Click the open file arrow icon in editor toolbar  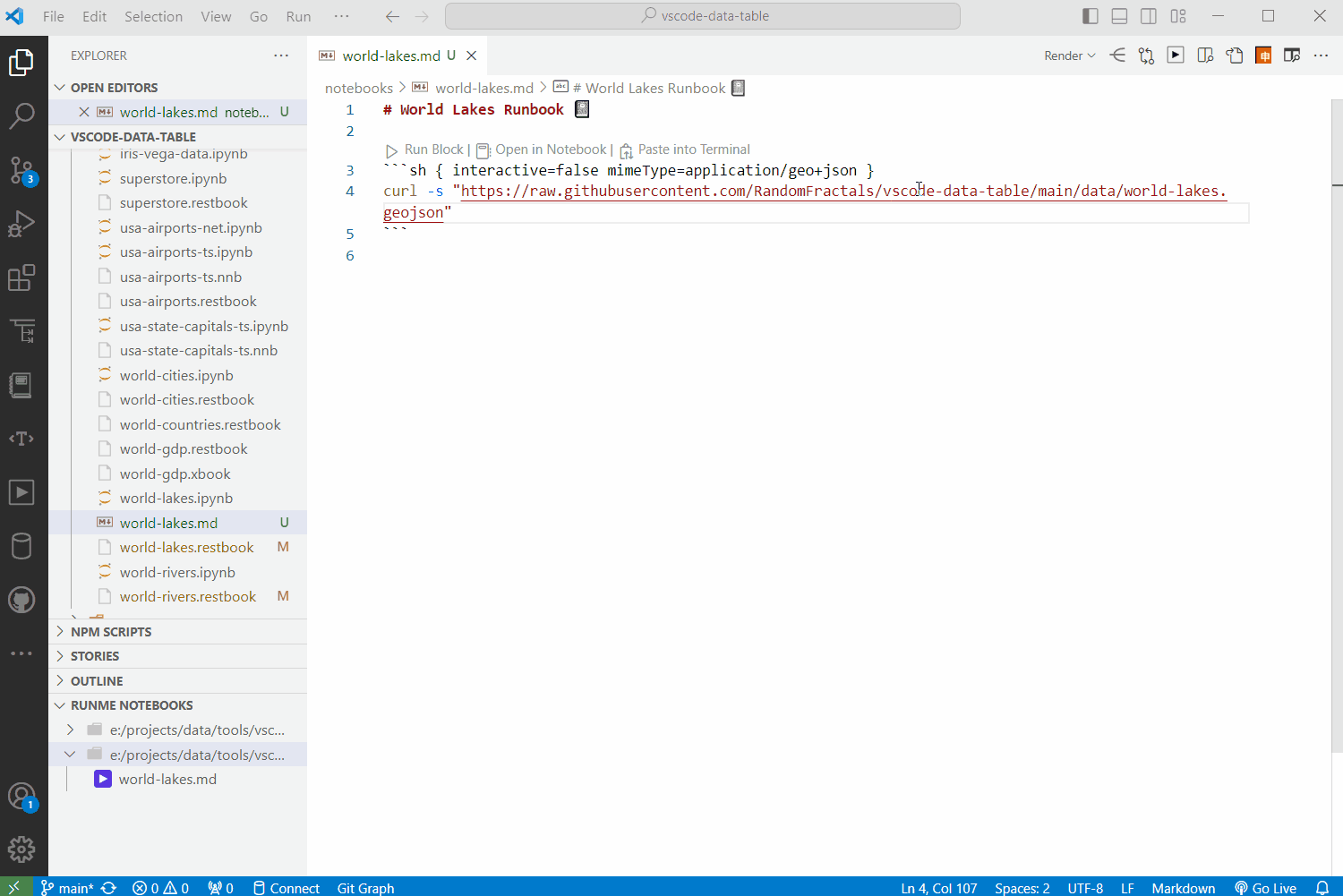(x=1235, y=55)
